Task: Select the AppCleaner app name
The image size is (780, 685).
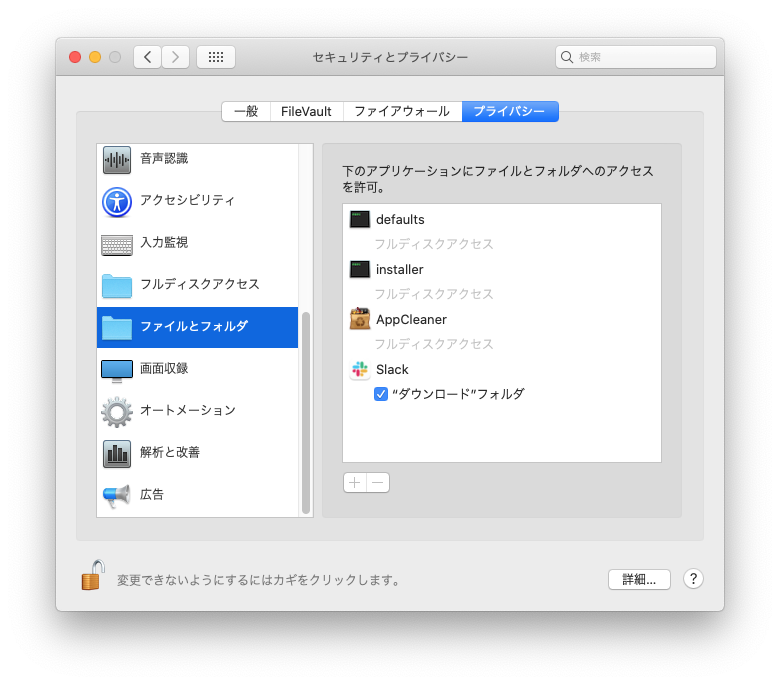Action: (x=411, y=320)
